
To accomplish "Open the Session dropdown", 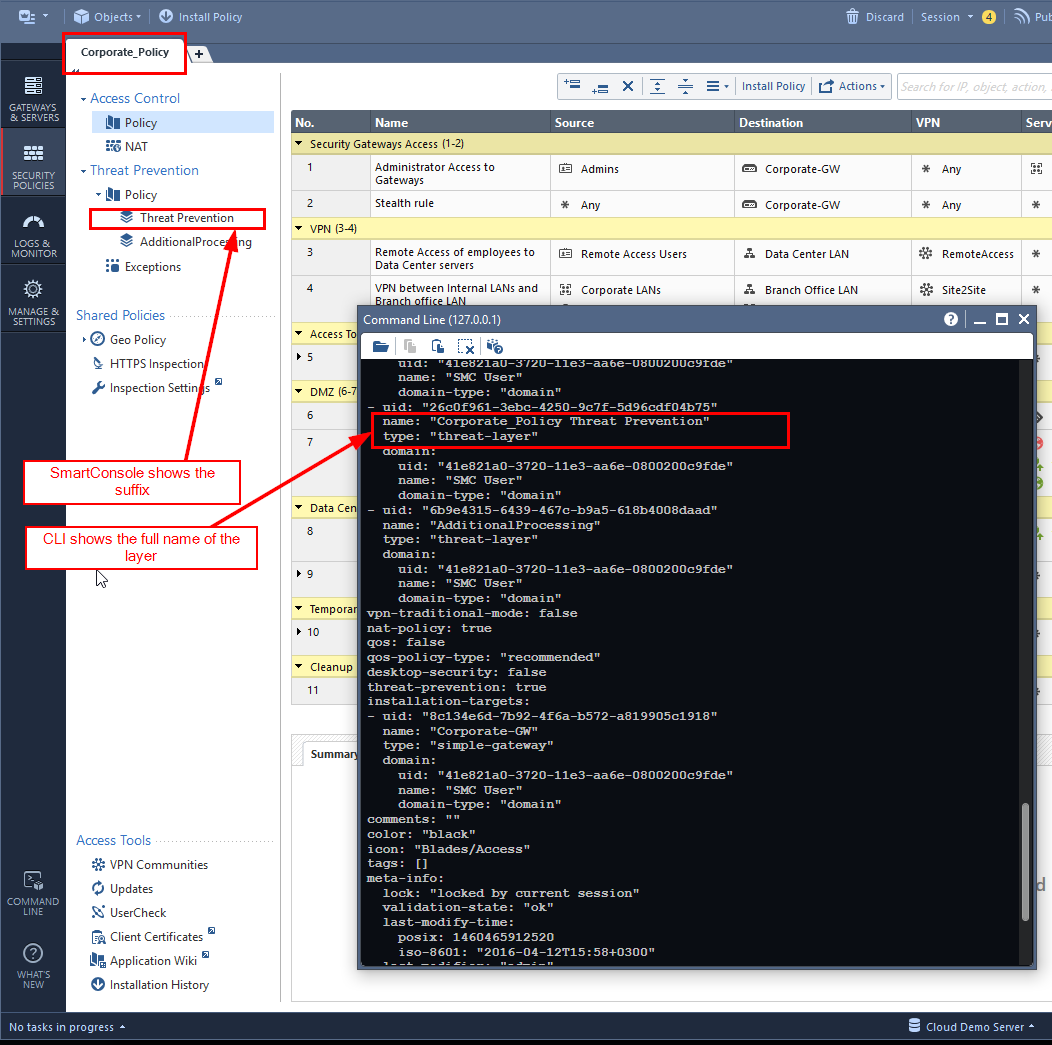I will pyautogui.click(x=947, y=17).
